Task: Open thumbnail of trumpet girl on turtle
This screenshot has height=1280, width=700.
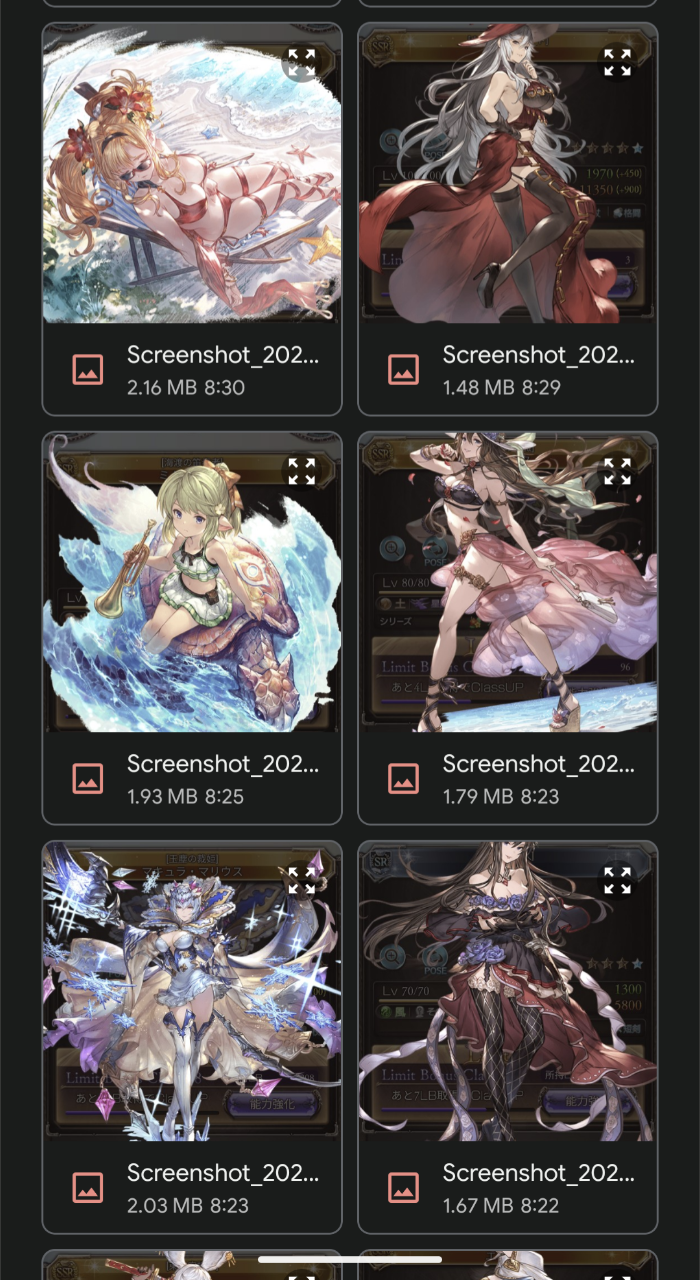Action: click(192, 582)
